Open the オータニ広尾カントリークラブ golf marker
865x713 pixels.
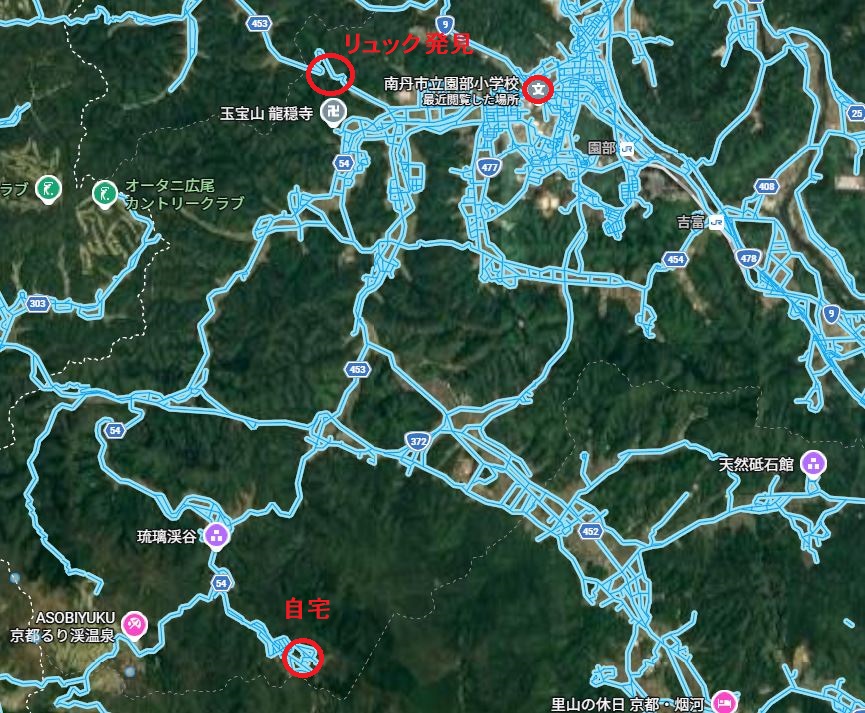pos(105,194)
